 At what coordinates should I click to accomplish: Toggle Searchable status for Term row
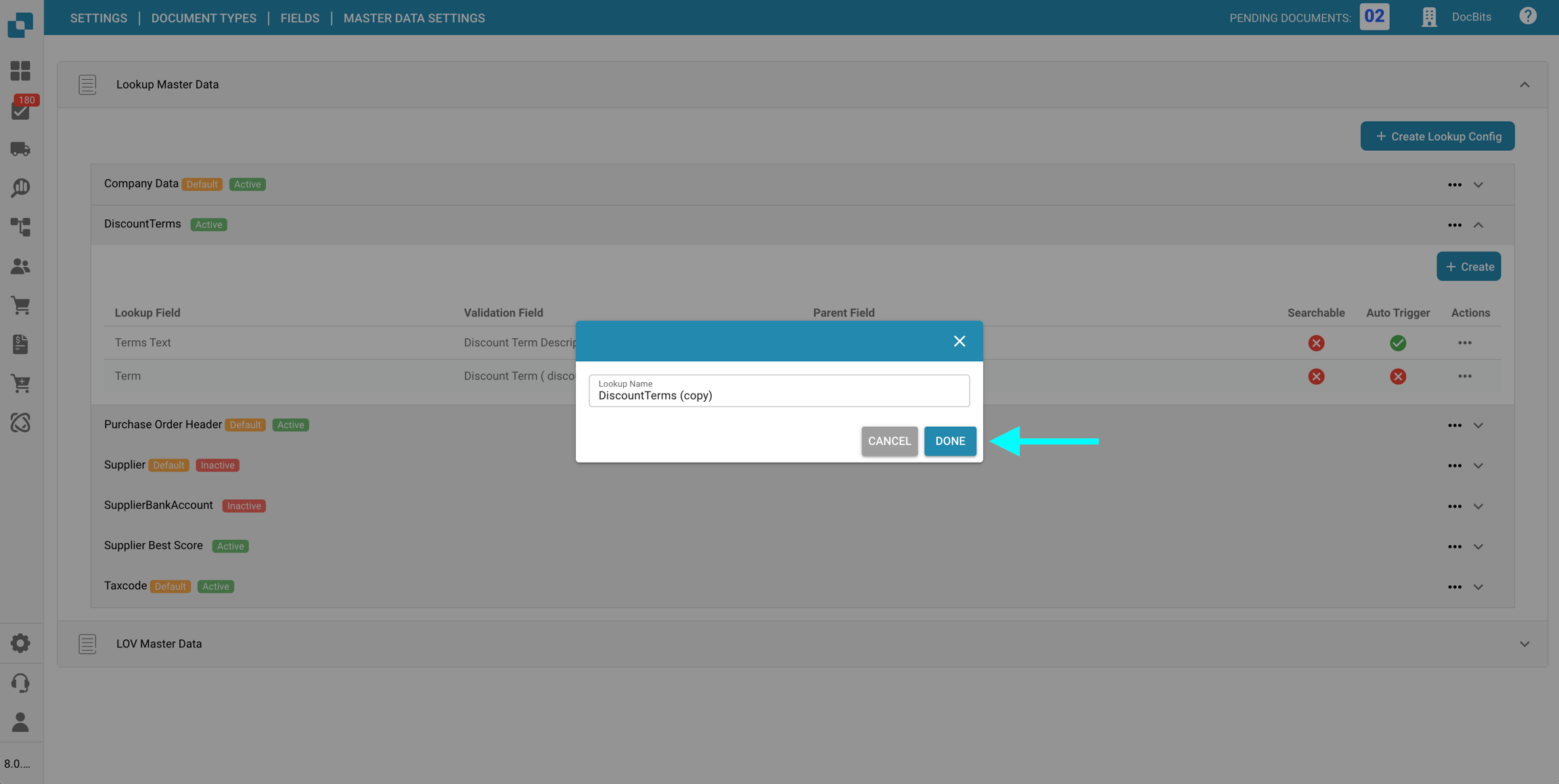(1315, 376)
